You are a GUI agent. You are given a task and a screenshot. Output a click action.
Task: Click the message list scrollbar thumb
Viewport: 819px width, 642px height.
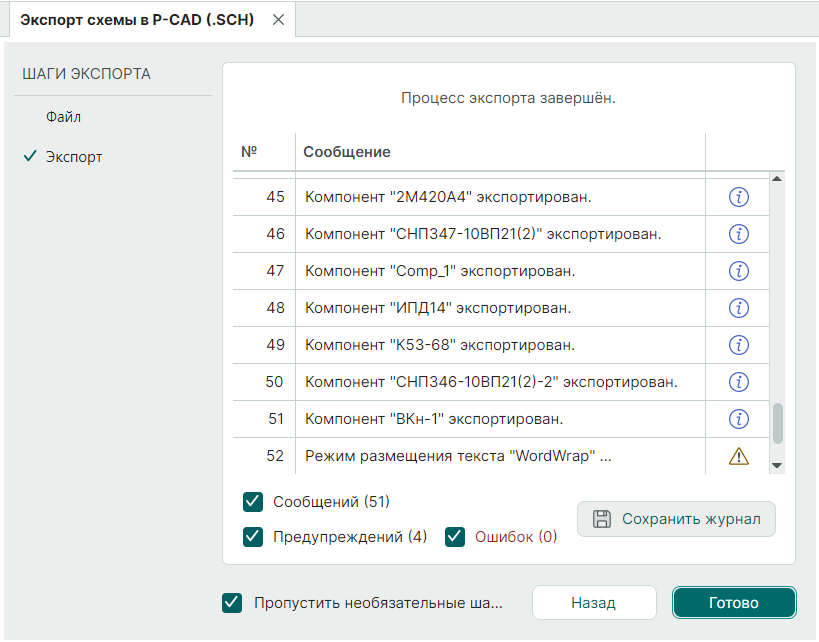(777, 423)
